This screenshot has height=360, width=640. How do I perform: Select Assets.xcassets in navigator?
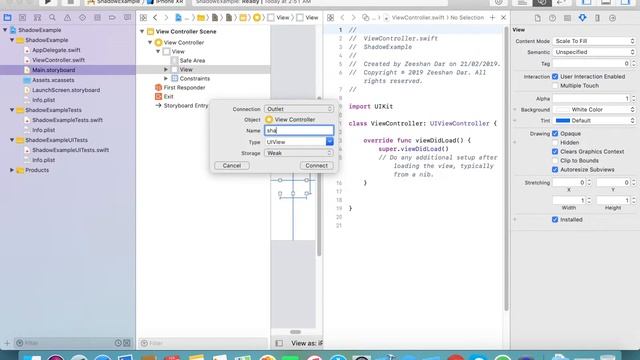click(x=53, y=80)
